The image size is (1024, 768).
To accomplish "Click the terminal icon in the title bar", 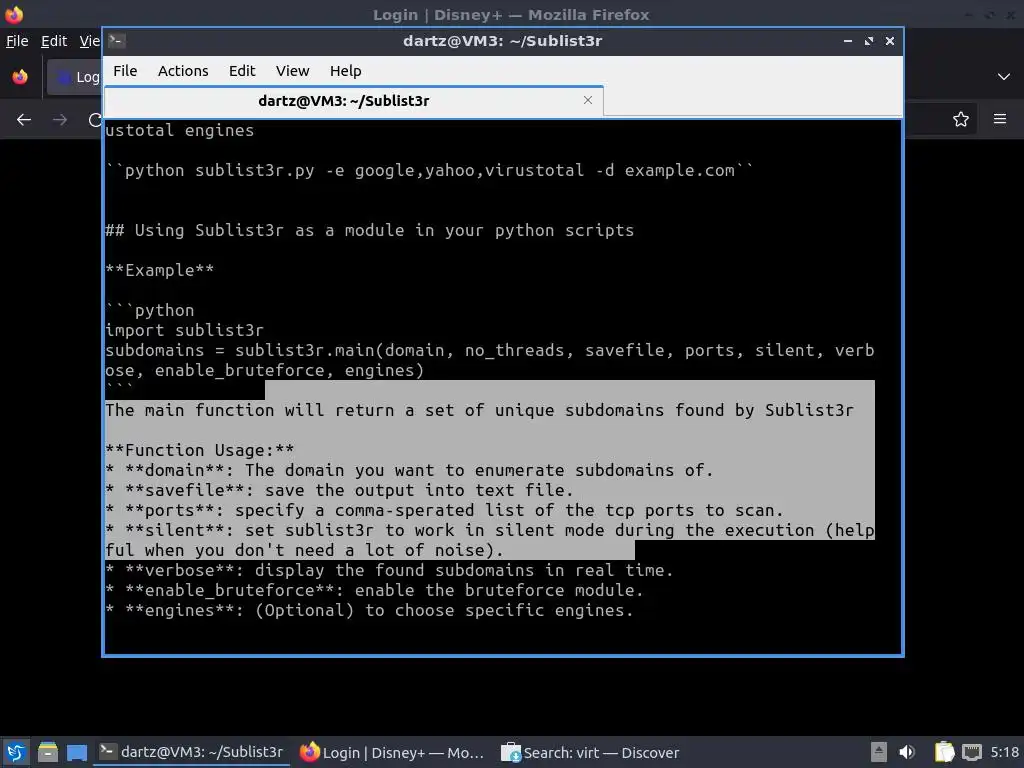I will [x=116, y=40].
